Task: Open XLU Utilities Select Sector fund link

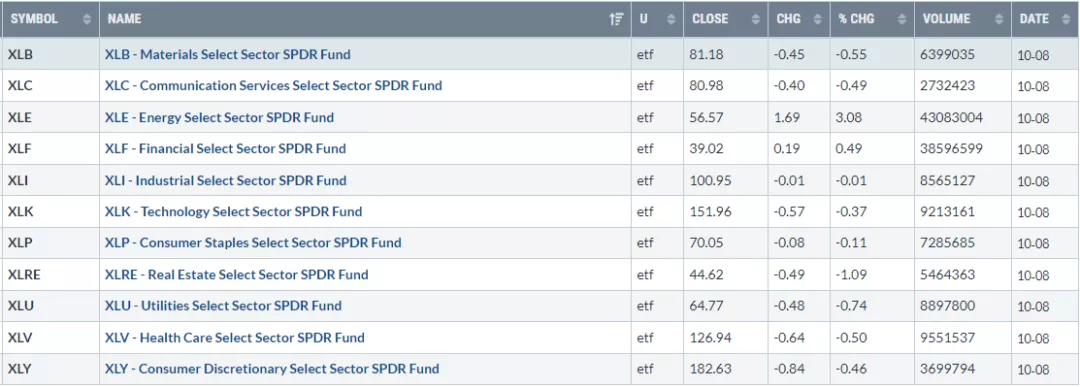Action: 223,306
